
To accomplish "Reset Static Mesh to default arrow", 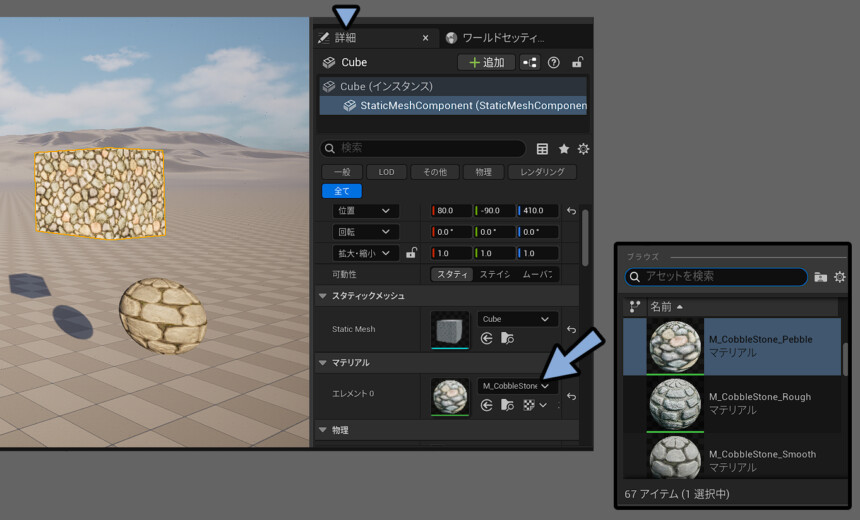I will [x=571, y=329].
